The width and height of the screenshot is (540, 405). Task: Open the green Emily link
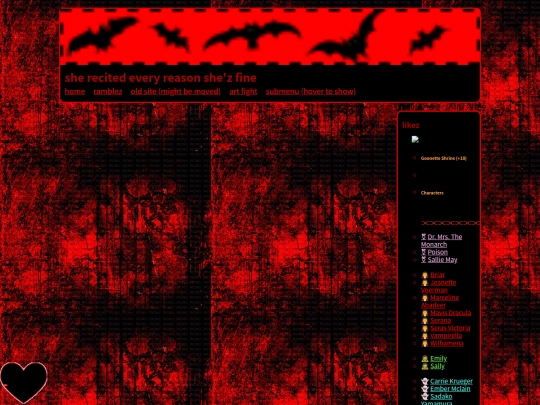pyautogui.click(x=438, y=359)
